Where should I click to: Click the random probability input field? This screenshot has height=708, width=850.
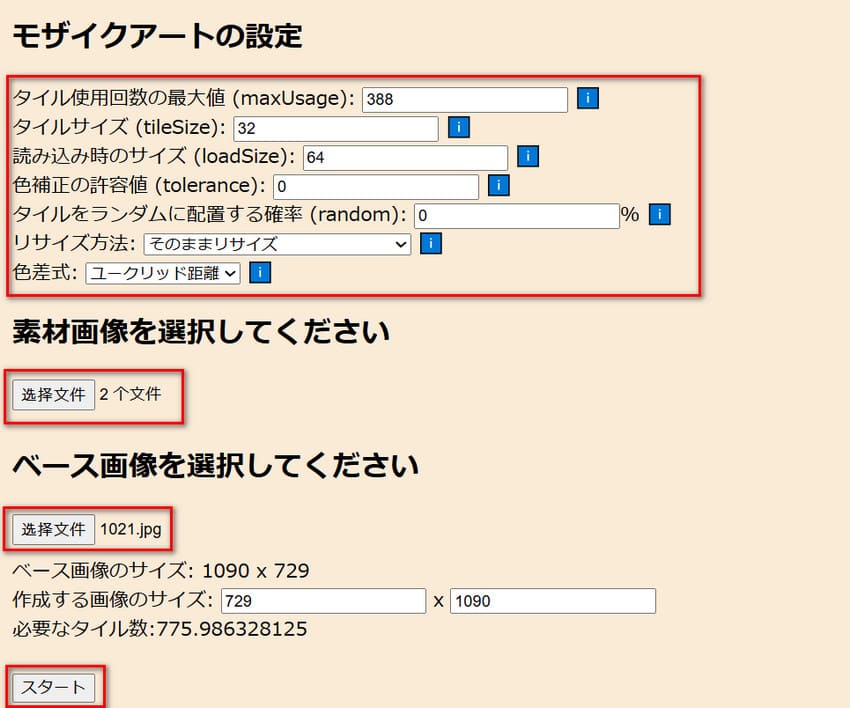[x=517, y=216]
